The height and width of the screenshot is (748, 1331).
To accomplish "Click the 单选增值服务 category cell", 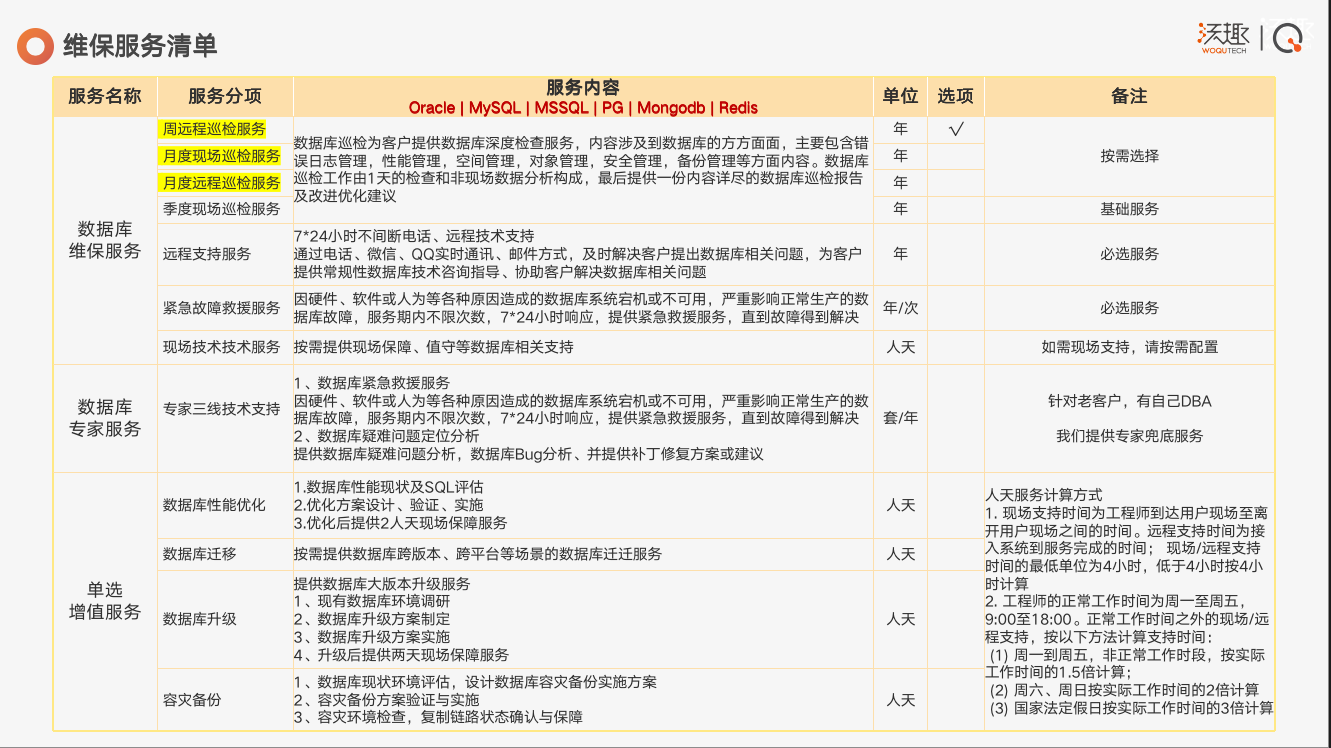I will click(105, 601).
